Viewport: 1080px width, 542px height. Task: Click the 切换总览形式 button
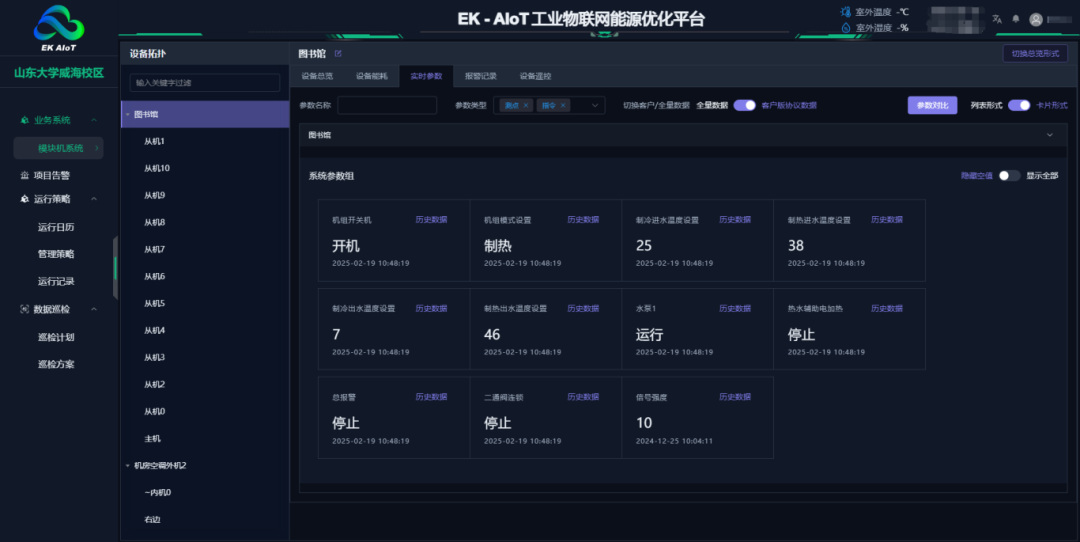1035,53
